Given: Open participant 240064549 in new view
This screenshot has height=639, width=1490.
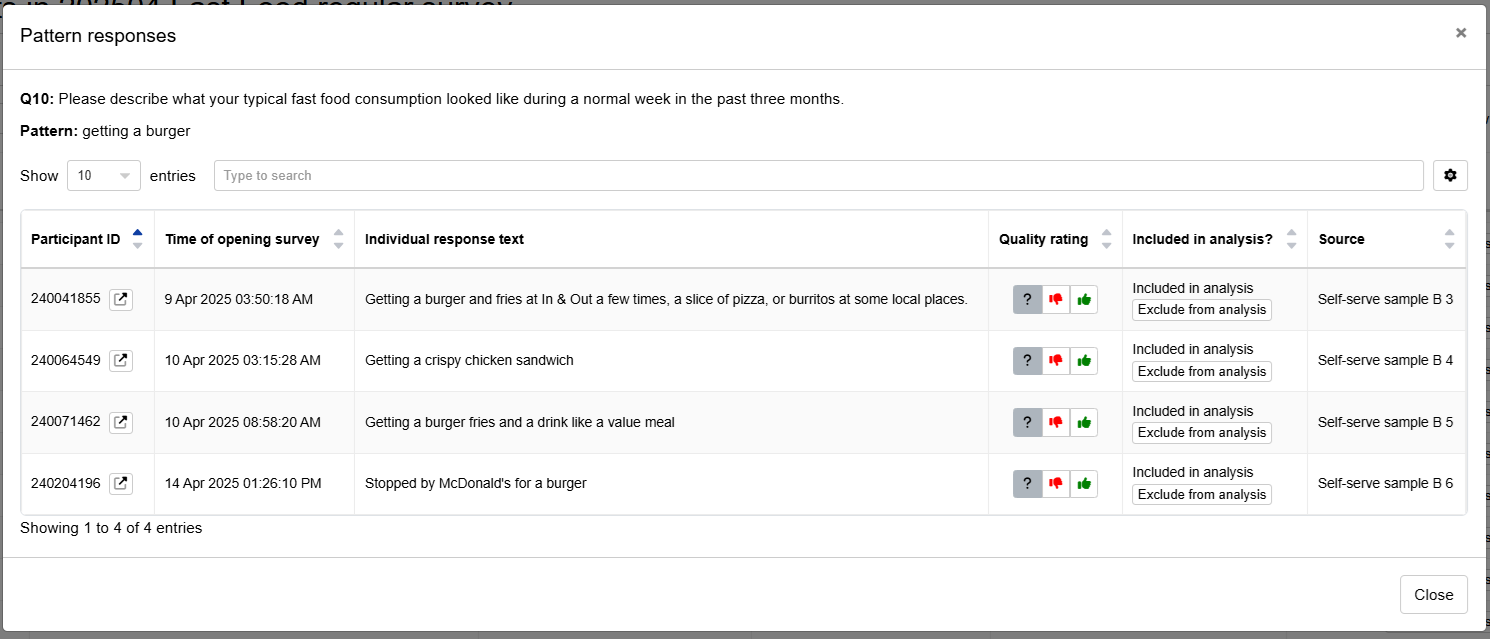Looking at the screenshot, I should point(120,360).
